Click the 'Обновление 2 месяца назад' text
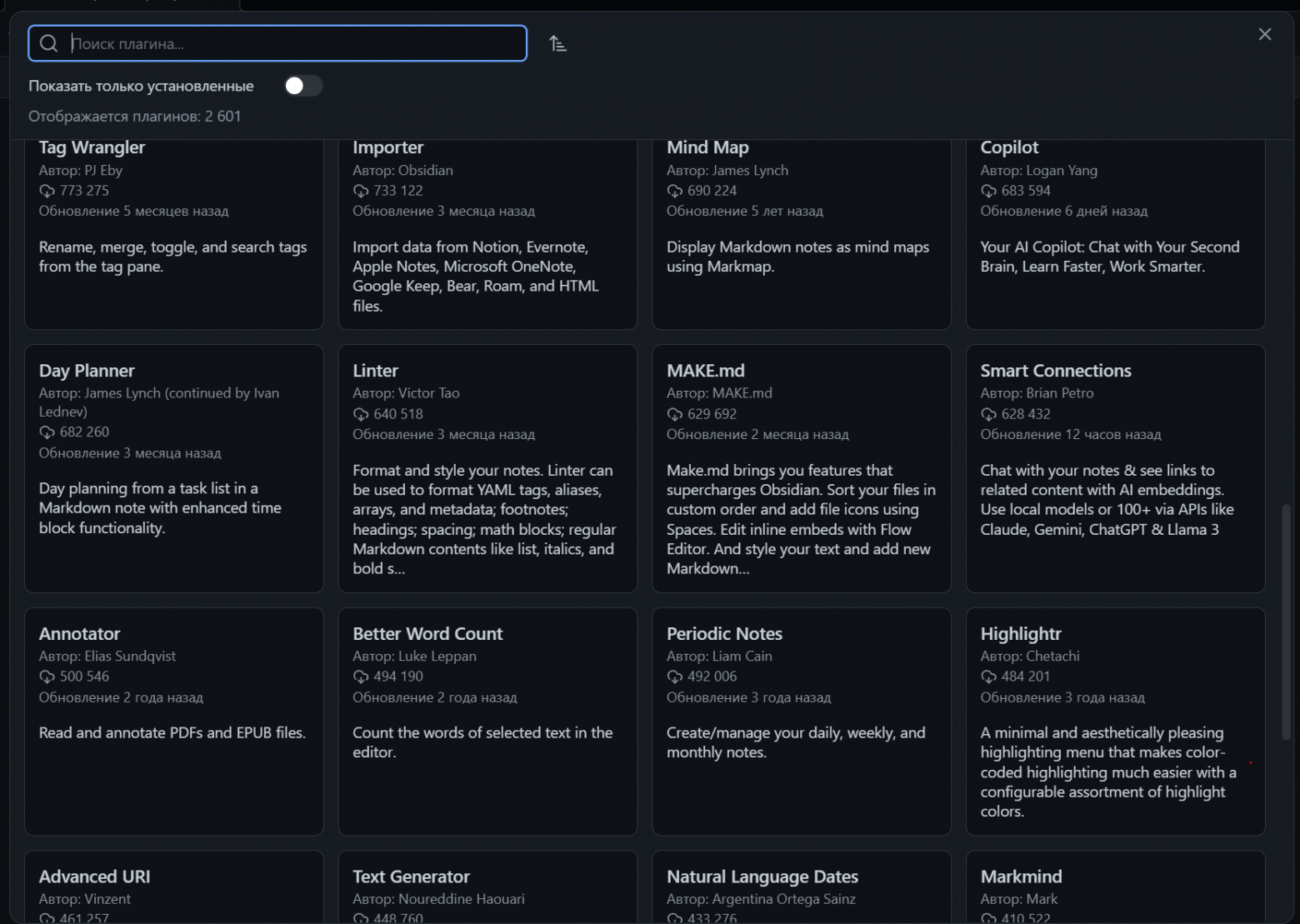This screenshot has height=924, width=1300. tap(757, 435)
